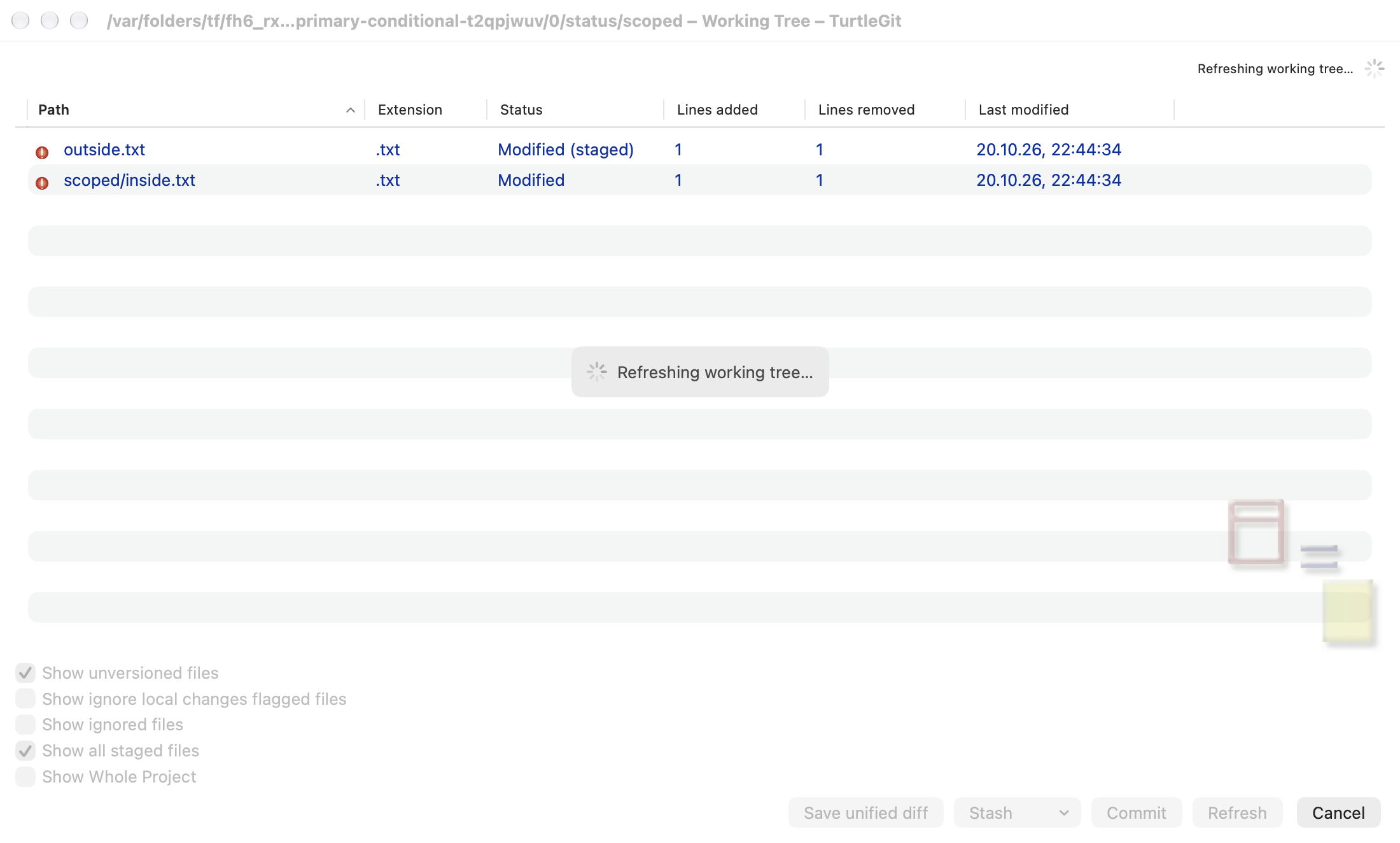Toggle Show unversioned files checkbox
Screen dimensions: 1400x843
pos(25,672)
